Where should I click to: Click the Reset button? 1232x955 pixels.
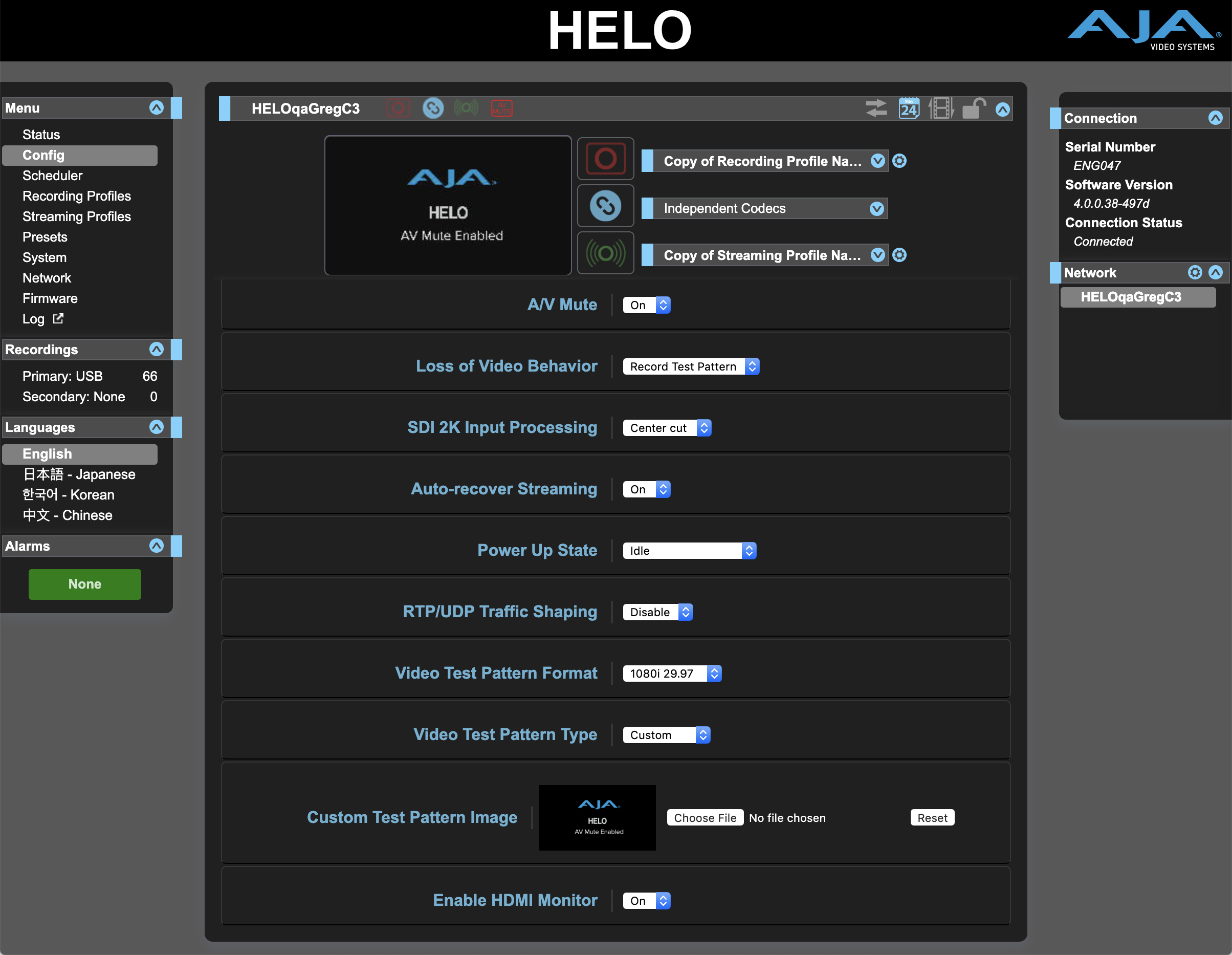click(932, 817)
